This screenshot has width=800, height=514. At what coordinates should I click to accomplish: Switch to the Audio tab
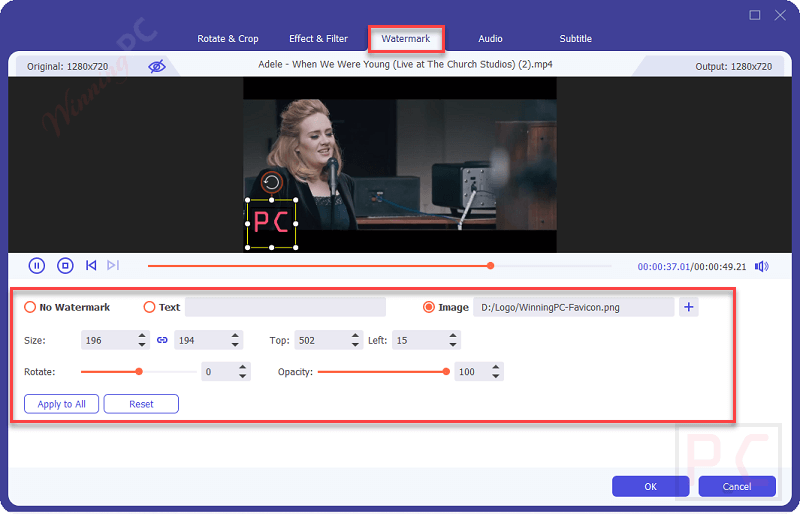coord(490,39)
